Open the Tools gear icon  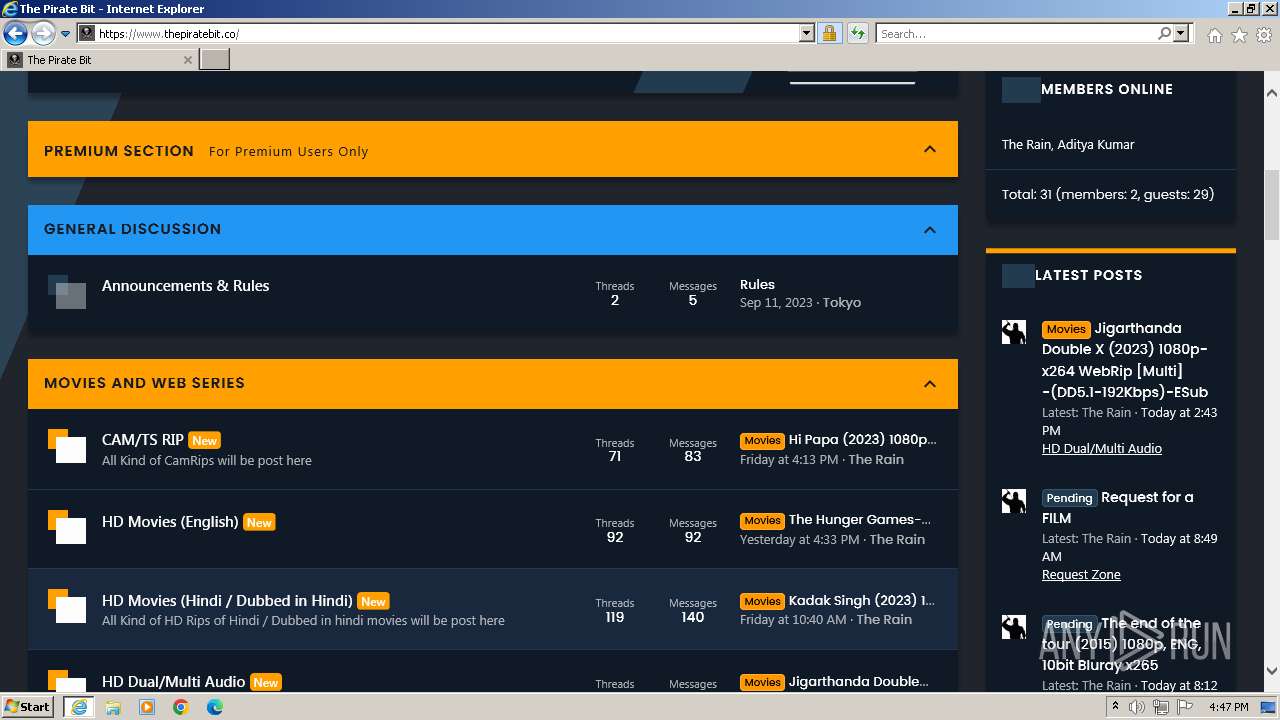(1264, 35)
